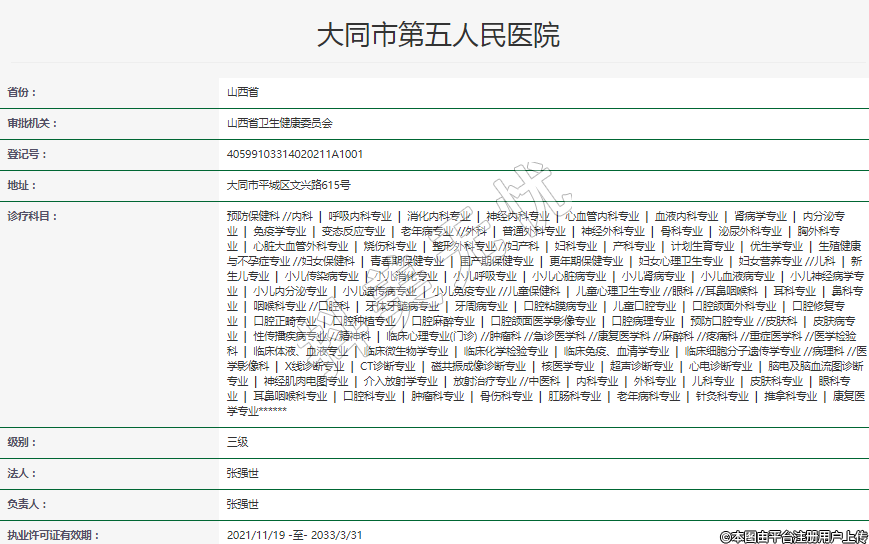Click the province value 山西省

(x=243, y=92)
